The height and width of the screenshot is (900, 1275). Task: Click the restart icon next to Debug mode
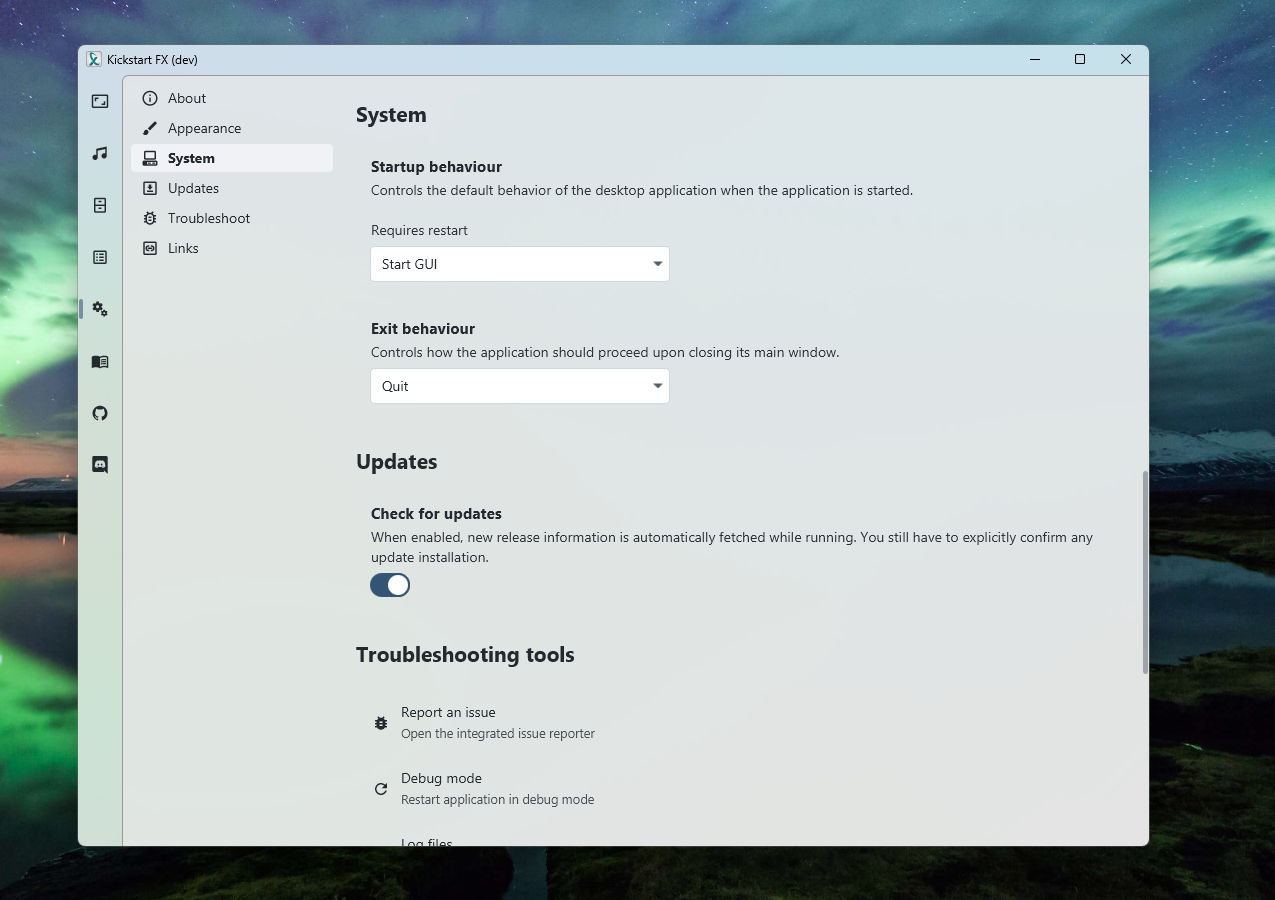point(381,789)
